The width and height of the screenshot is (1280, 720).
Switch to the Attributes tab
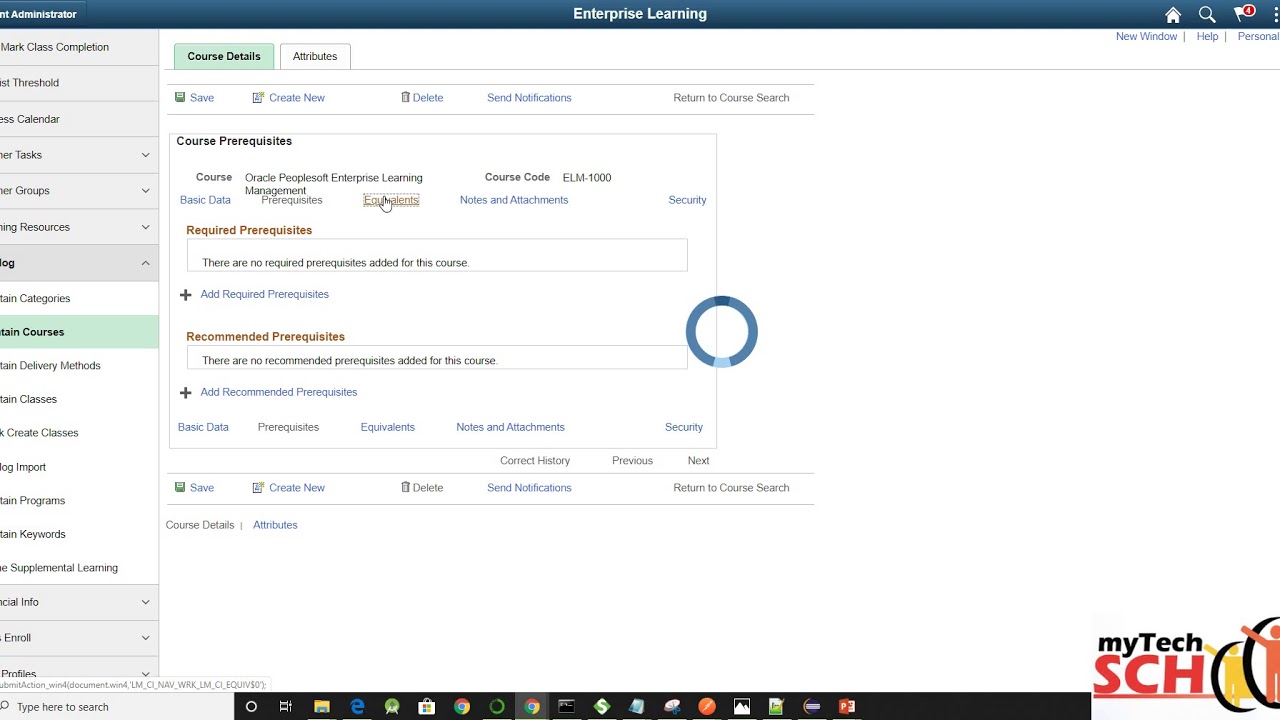315,56
